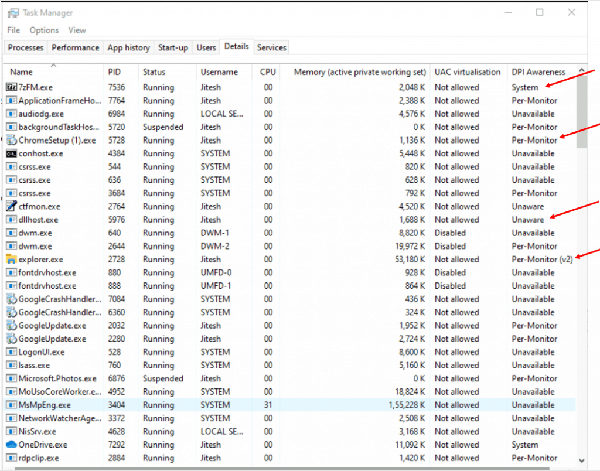Switch to the Performance tab
The width and height of the screenshot is (600, 471).
pyautogui.click(x=75, y=47)
